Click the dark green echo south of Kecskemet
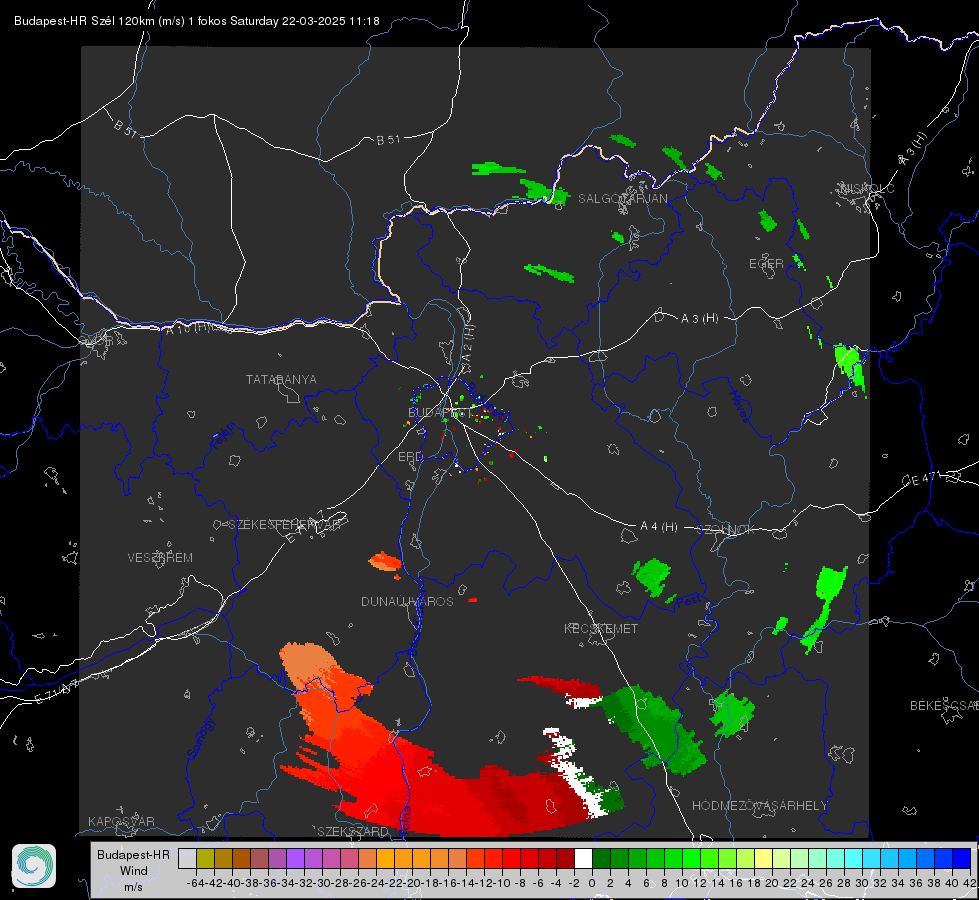Screen dimensions: 979x900 [x=656, y=728]
